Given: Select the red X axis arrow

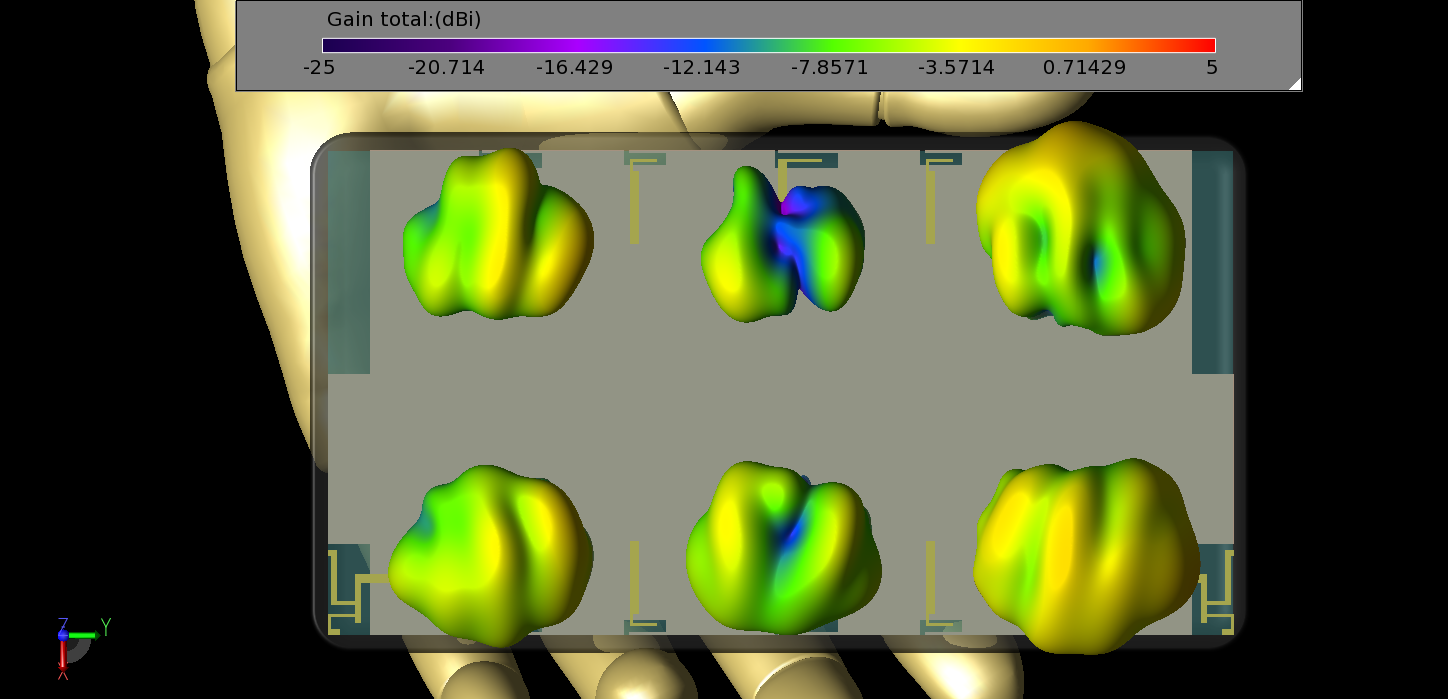Looking at the screenshot, I should (x=63, y=660).
